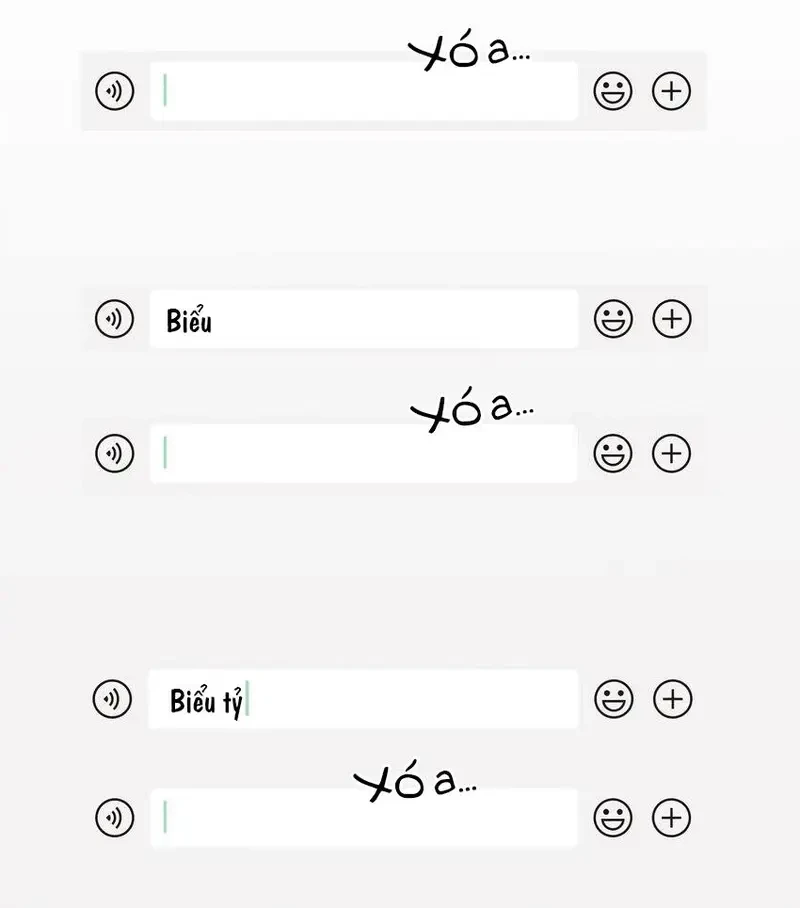Image resolution: width=800 pixels, height=908 pixels.
Task: Select the voice input icon on the top bar
Action: click(x=113, y=91)
